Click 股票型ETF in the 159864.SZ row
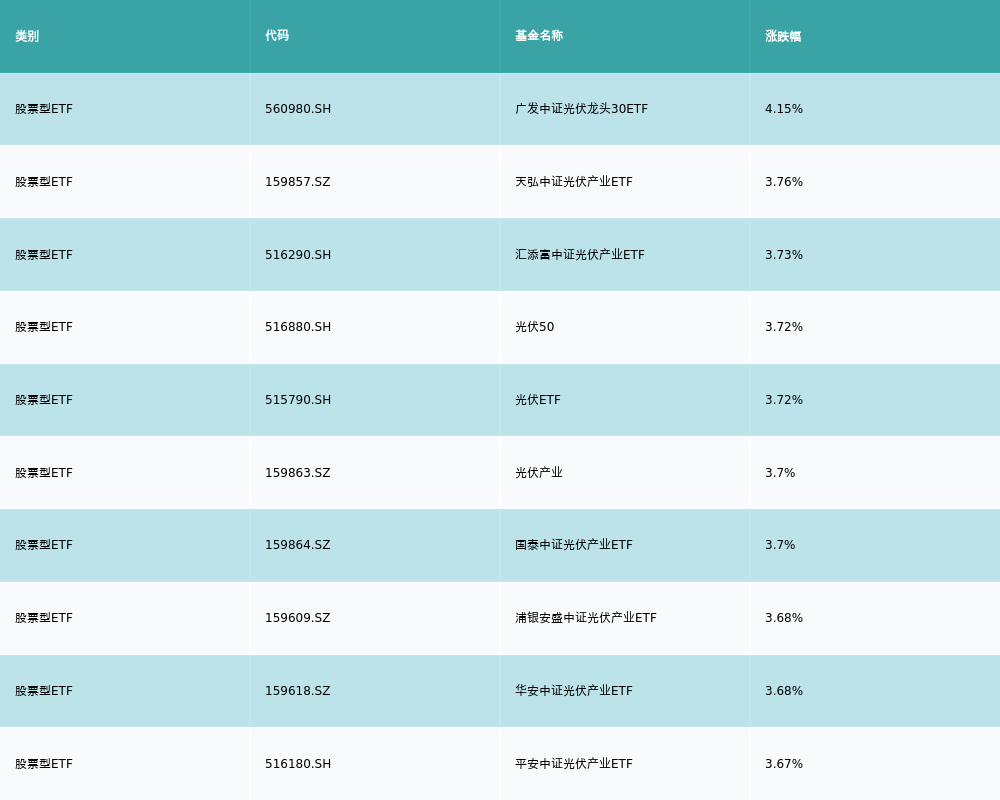Image resolution: width=1000 pixels, height=800 pixels. (44, 545)
